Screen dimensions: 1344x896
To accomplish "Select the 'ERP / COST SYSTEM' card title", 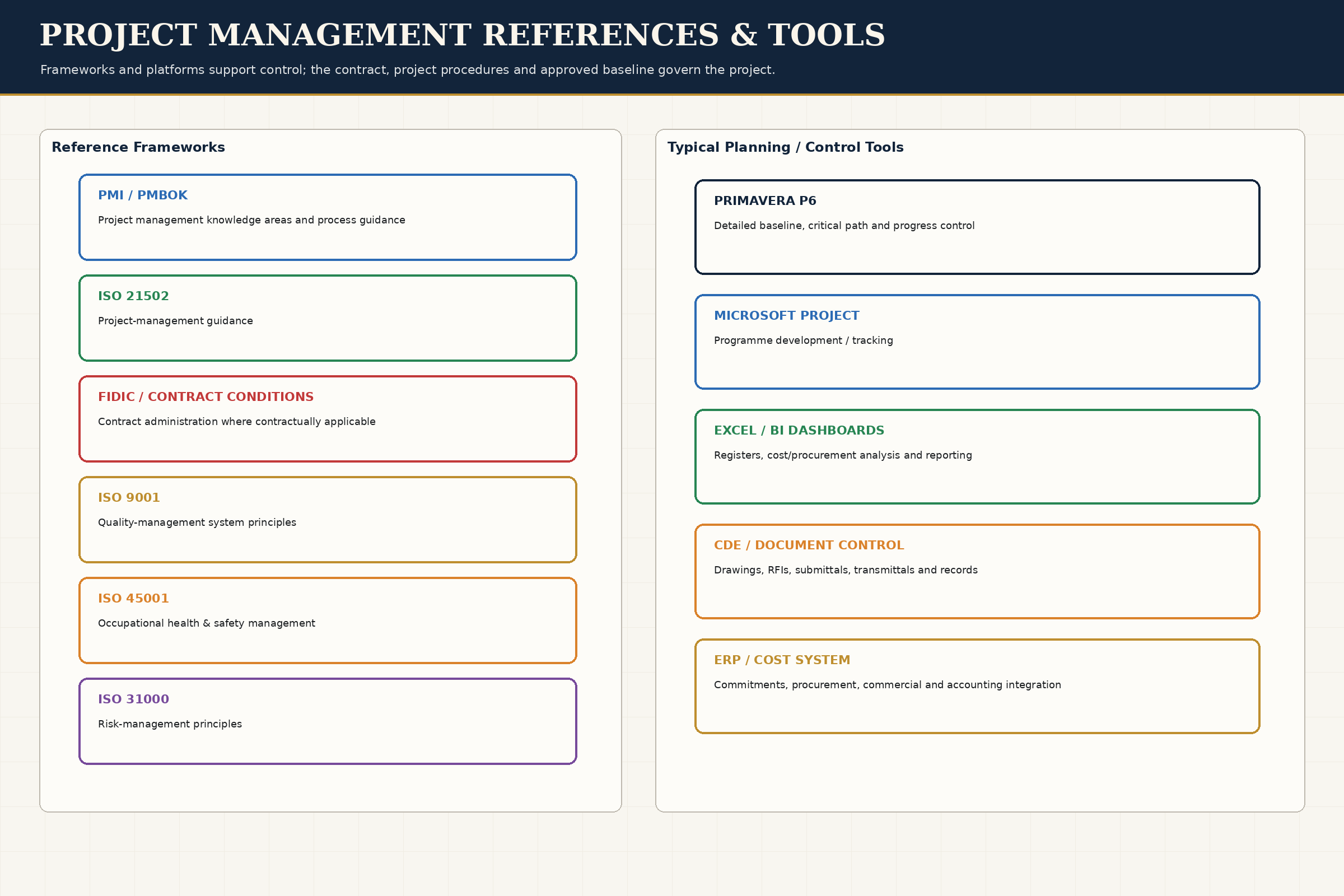I will 782,660.
